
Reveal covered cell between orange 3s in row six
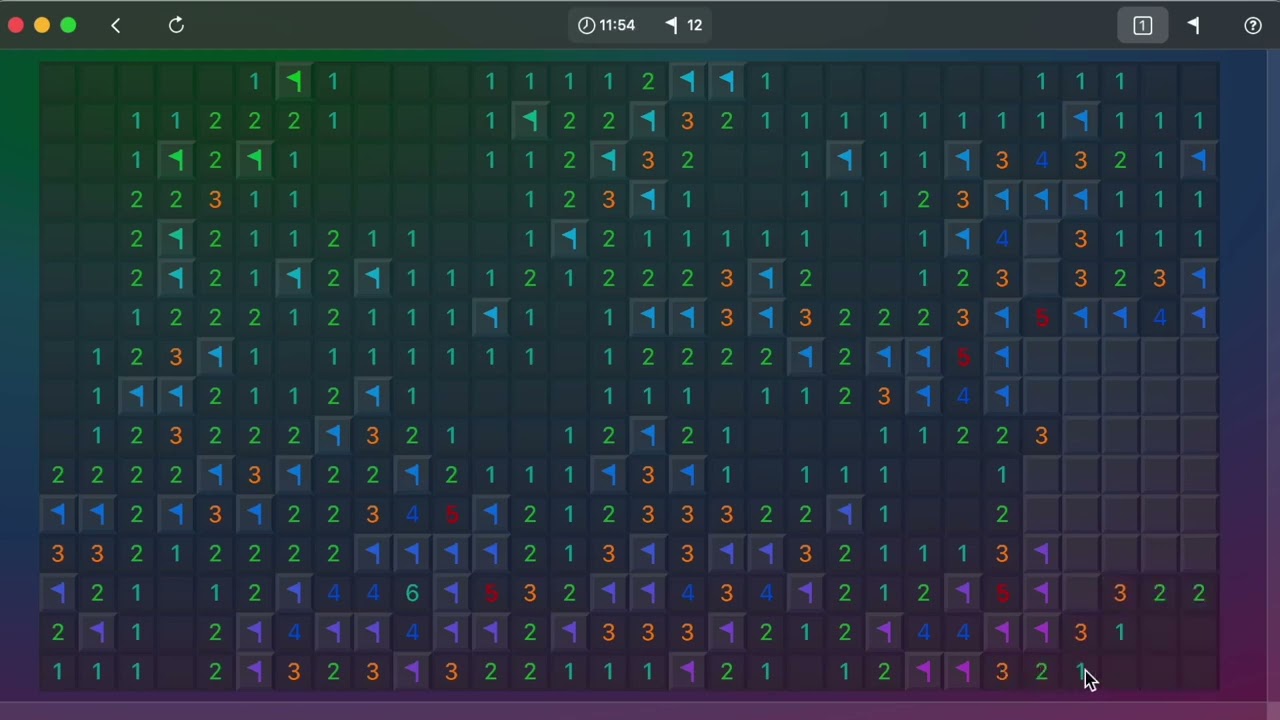coord(1041,278)
